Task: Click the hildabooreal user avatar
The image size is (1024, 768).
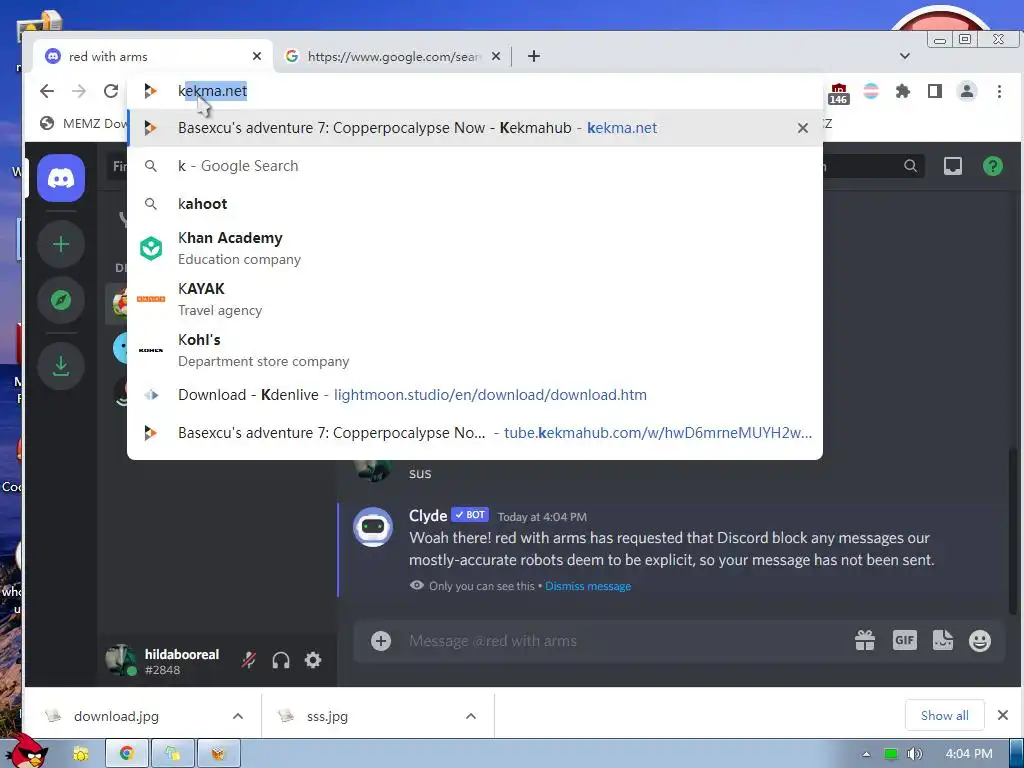Action: pos(121,660)
